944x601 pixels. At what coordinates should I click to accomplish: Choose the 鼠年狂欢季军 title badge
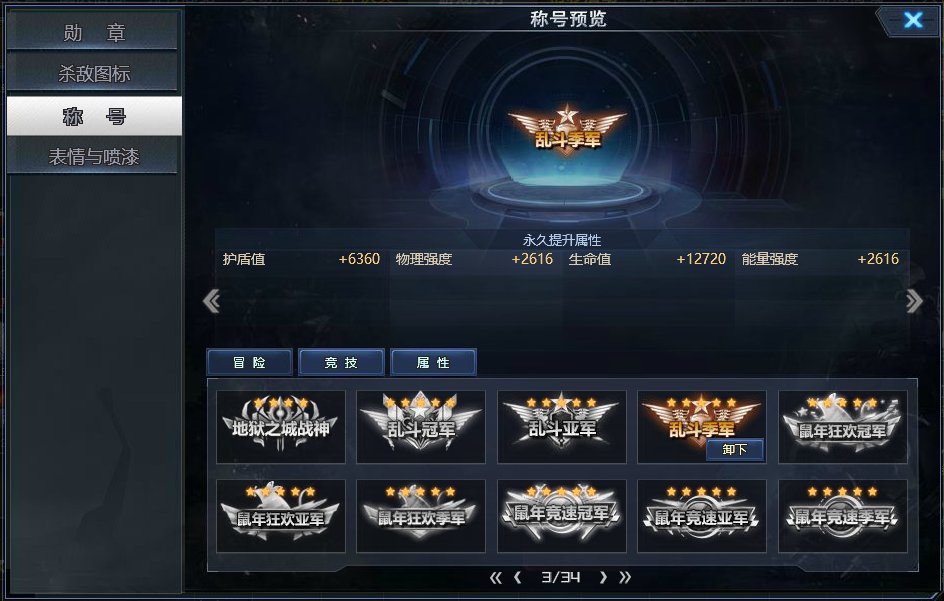coord(421,516)
